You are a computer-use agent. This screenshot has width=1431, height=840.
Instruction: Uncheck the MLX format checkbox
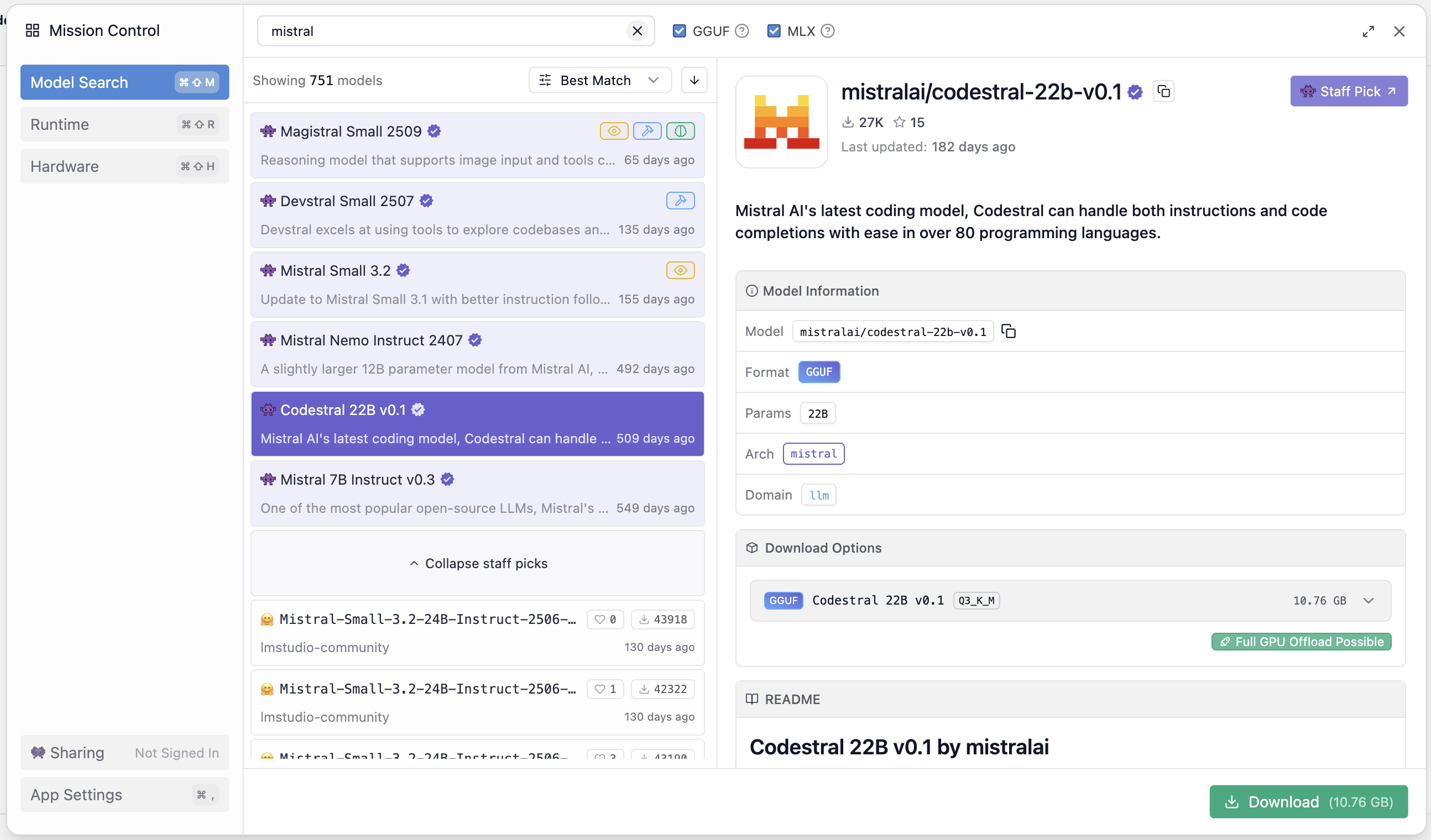pos(774,31)
